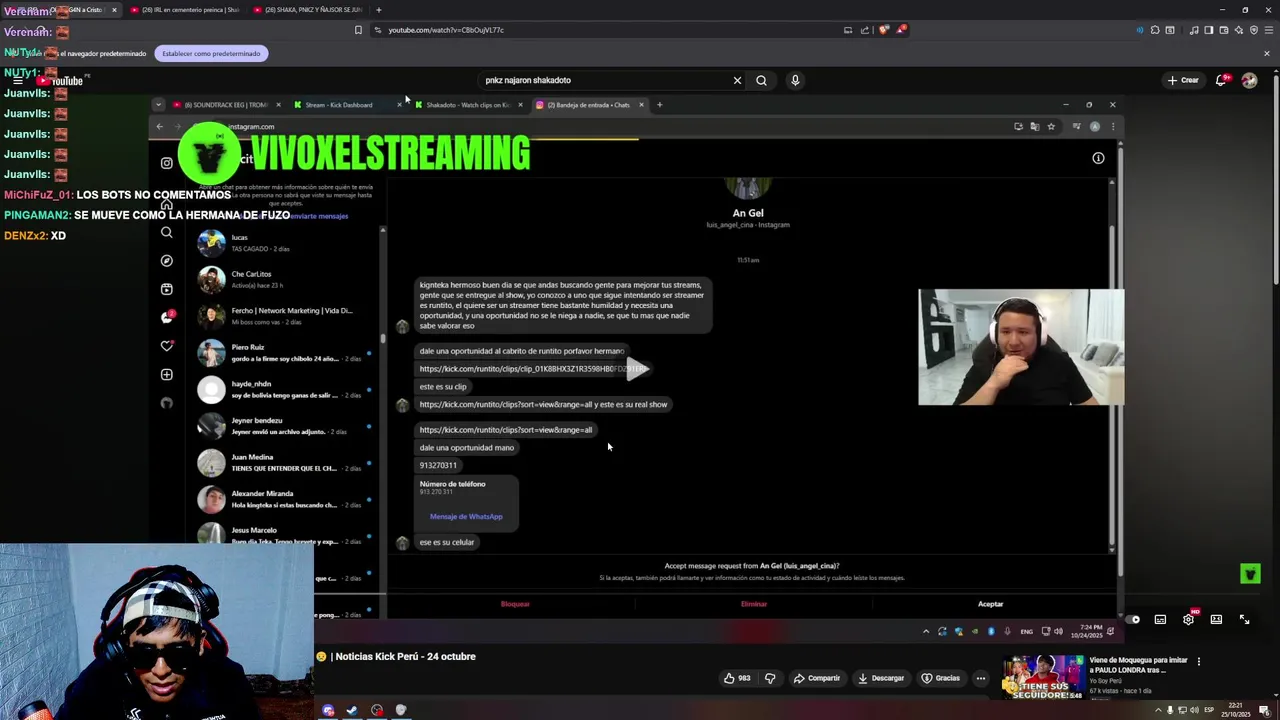The height and width of the screenshot is (720, 1280).
Task: Click Instagram create new post icon
Action: 167,375
